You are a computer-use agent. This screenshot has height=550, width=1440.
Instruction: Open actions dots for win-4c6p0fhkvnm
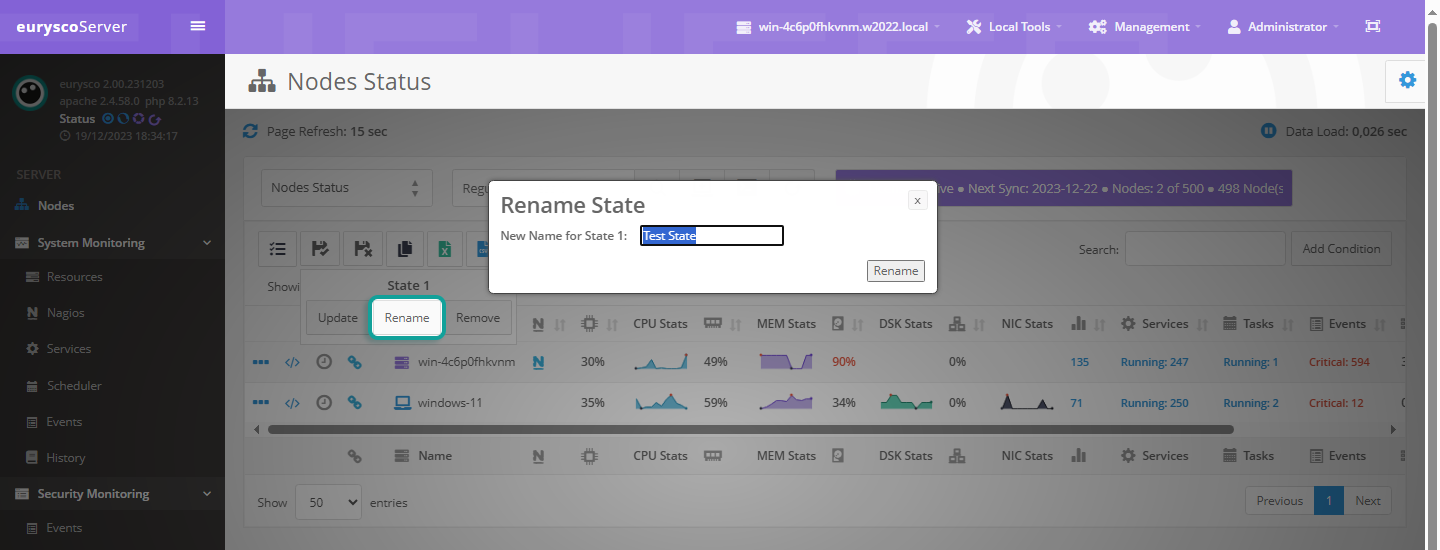(261, 361)
